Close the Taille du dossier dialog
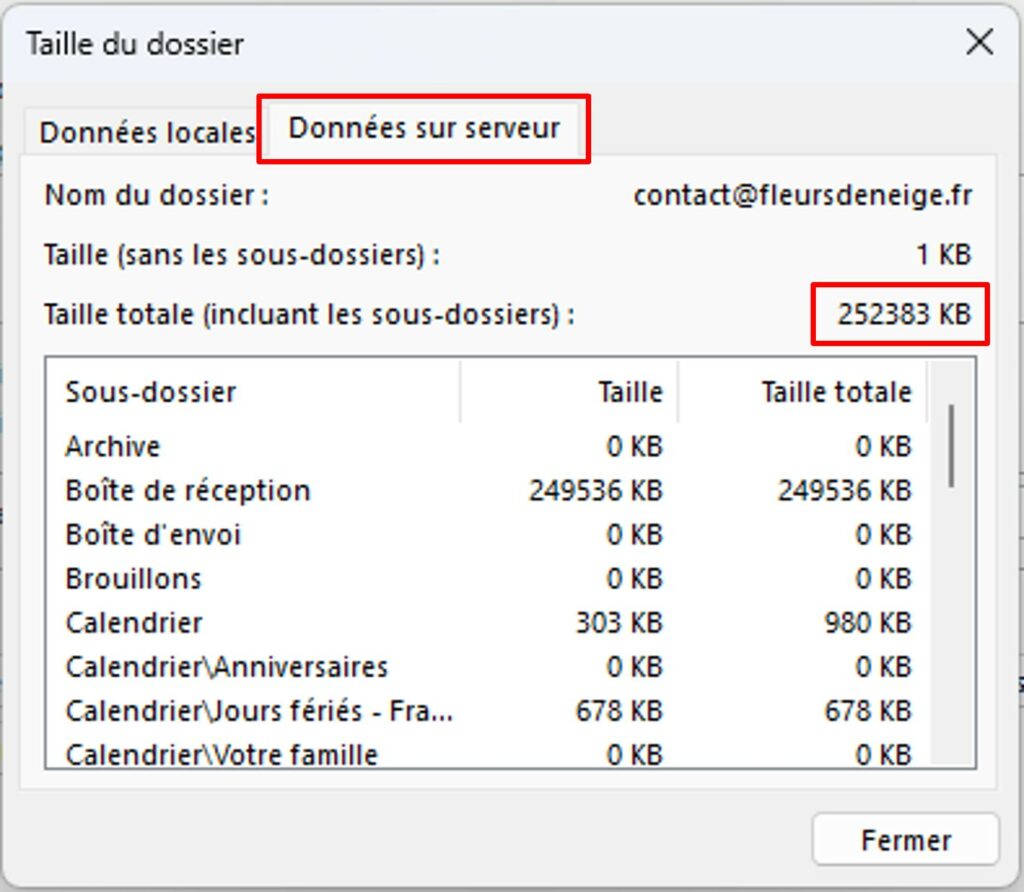 tap(979, 43)
